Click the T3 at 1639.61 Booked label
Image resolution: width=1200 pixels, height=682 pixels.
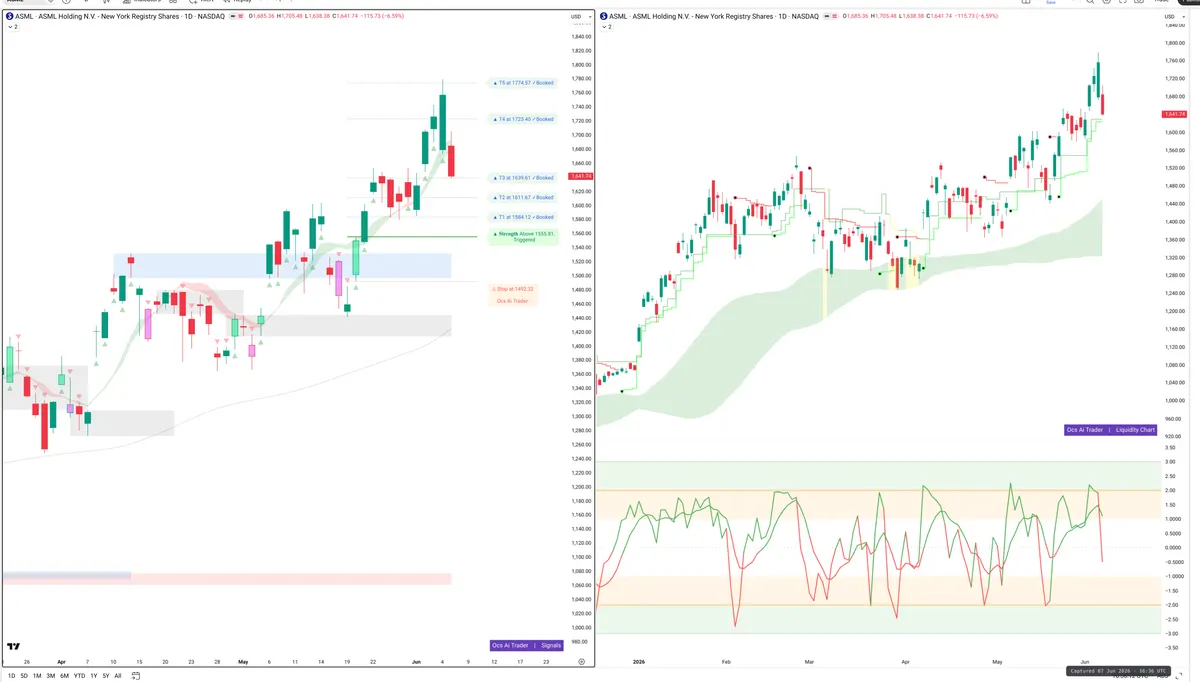(x=525, y=178)
